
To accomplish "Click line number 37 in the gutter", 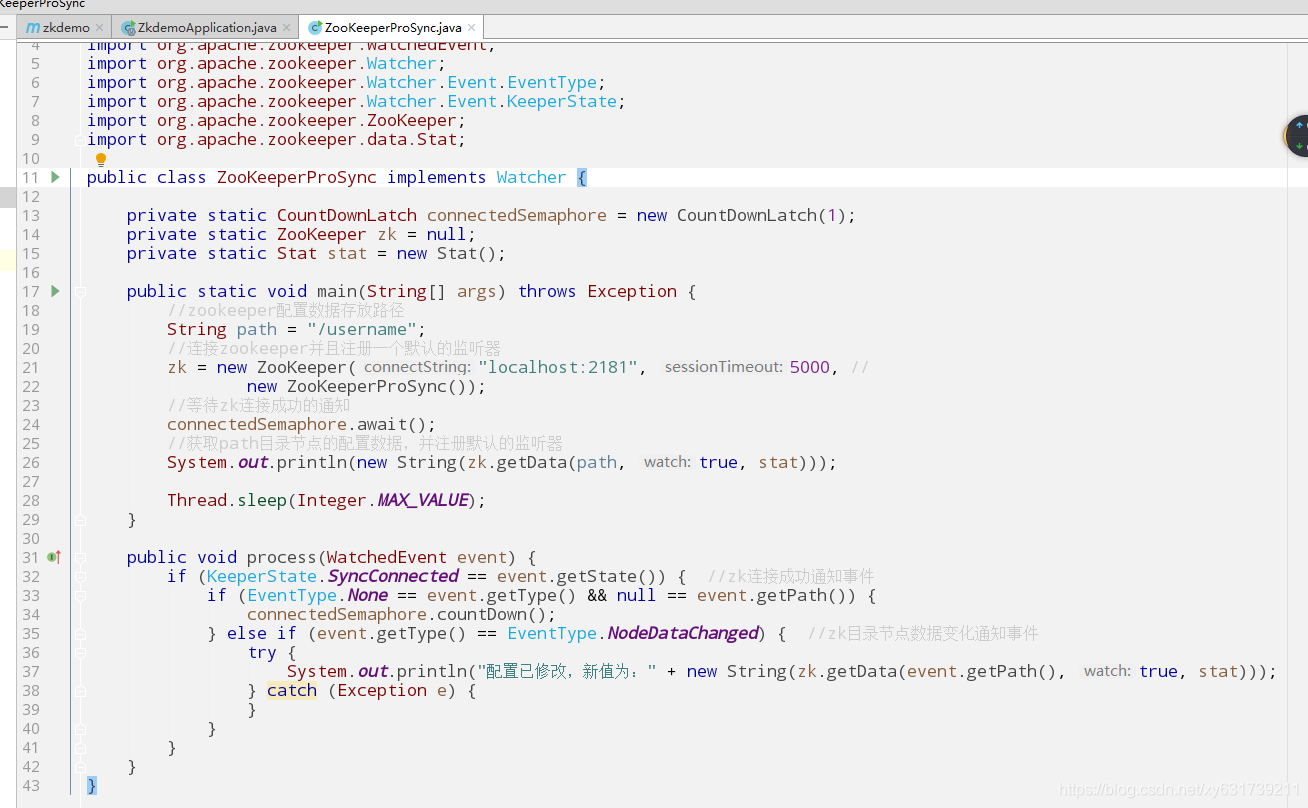I will tap(30, 671).
